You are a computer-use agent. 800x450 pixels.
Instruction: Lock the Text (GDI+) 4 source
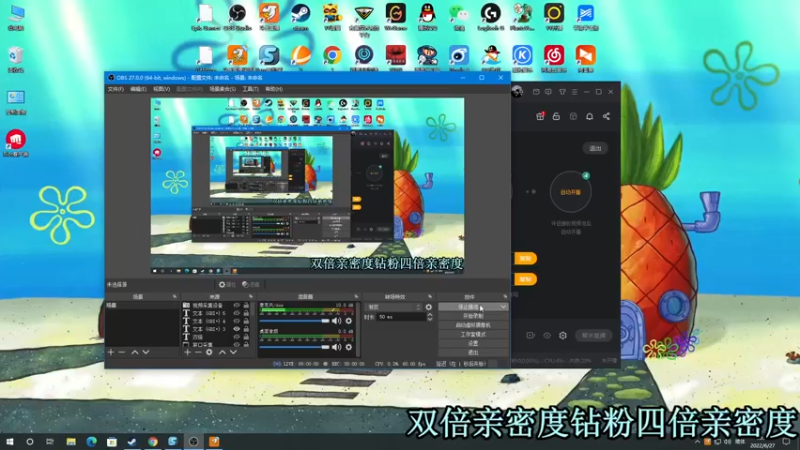246,321
